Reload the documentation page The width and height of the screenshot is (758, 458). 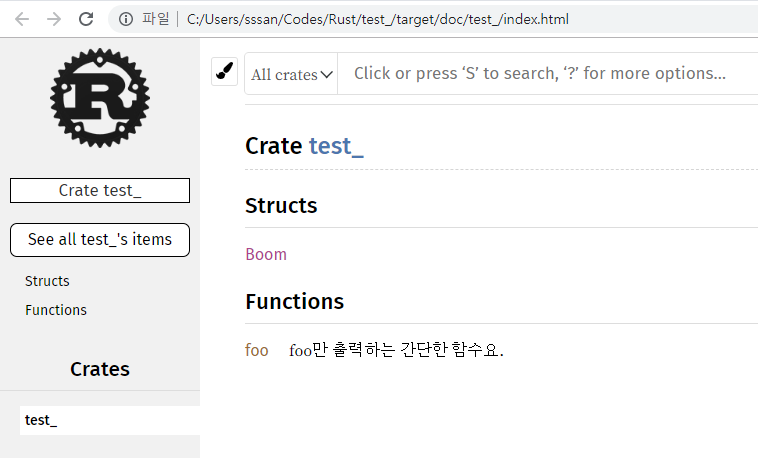[86, 19]
